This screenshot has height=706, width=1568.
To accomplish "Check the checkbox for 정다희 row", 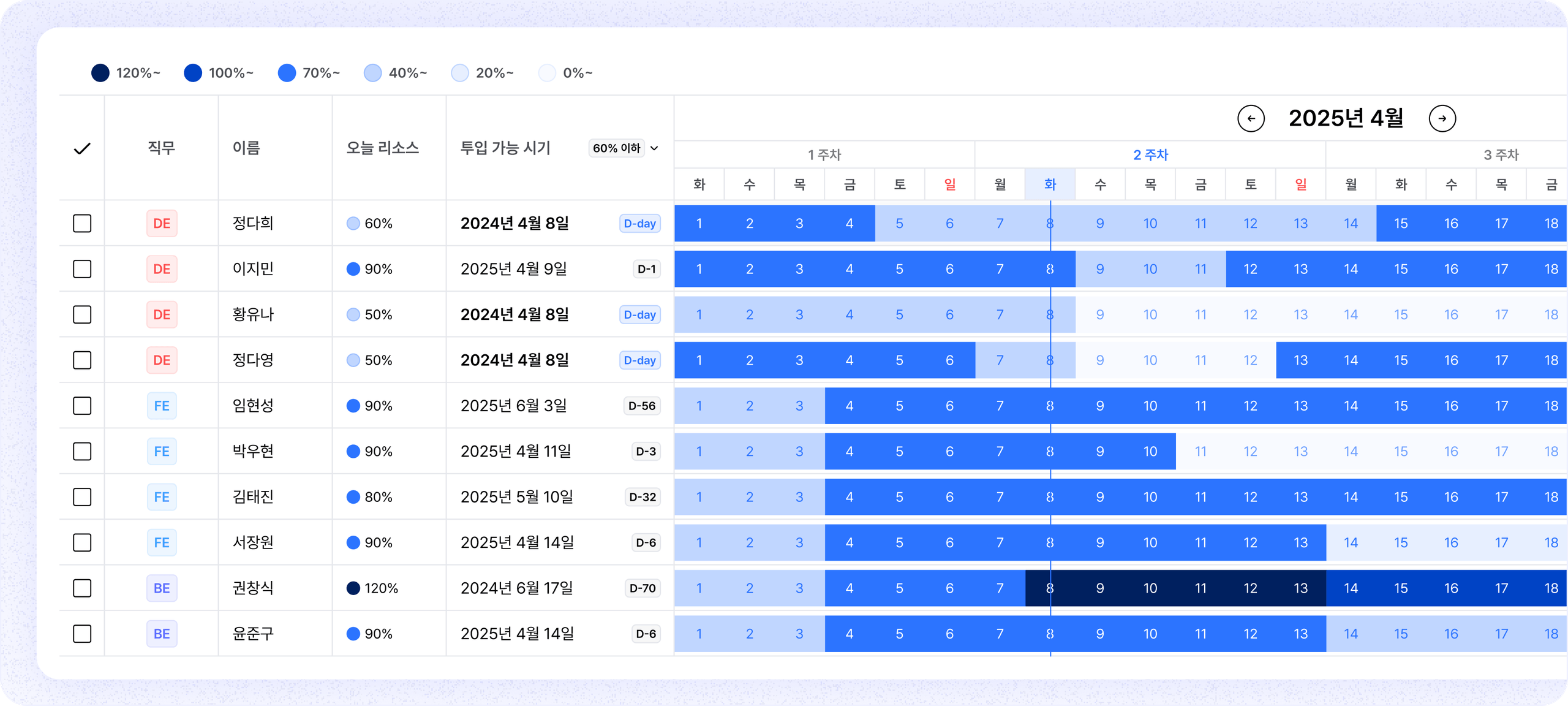I will click(x=82, y=224).
